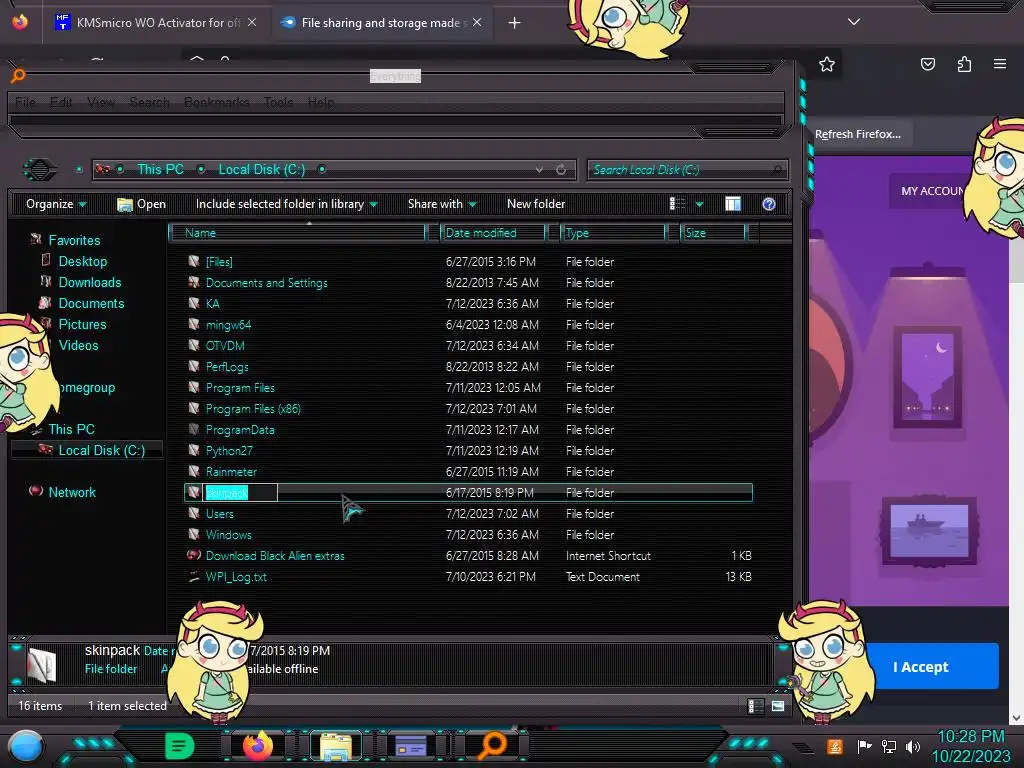Open a new Firefox tab with plus
The width and height of the screenshot is (1024, 768).
click(515, 23)
